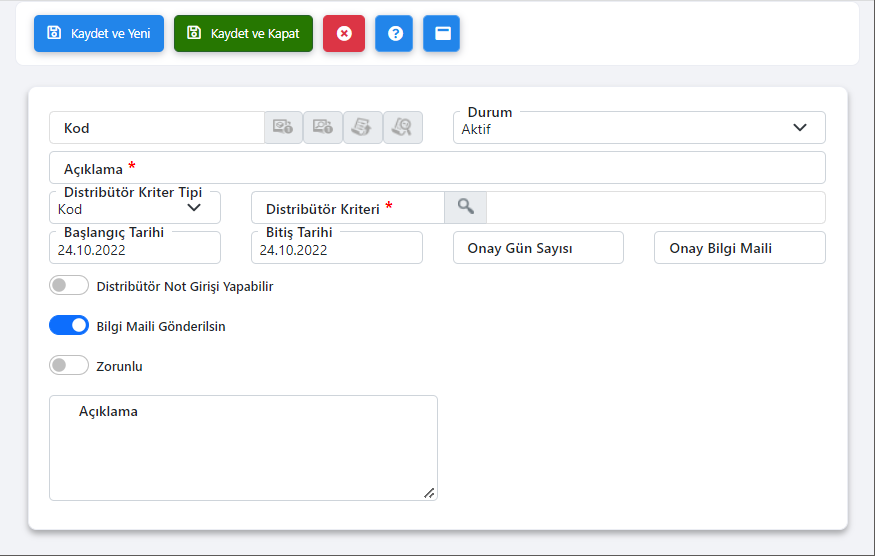The height and width of the screenshot is (556, 875).
Task: Toggle the Zorunlu switch on
Action: pos(69,366)
